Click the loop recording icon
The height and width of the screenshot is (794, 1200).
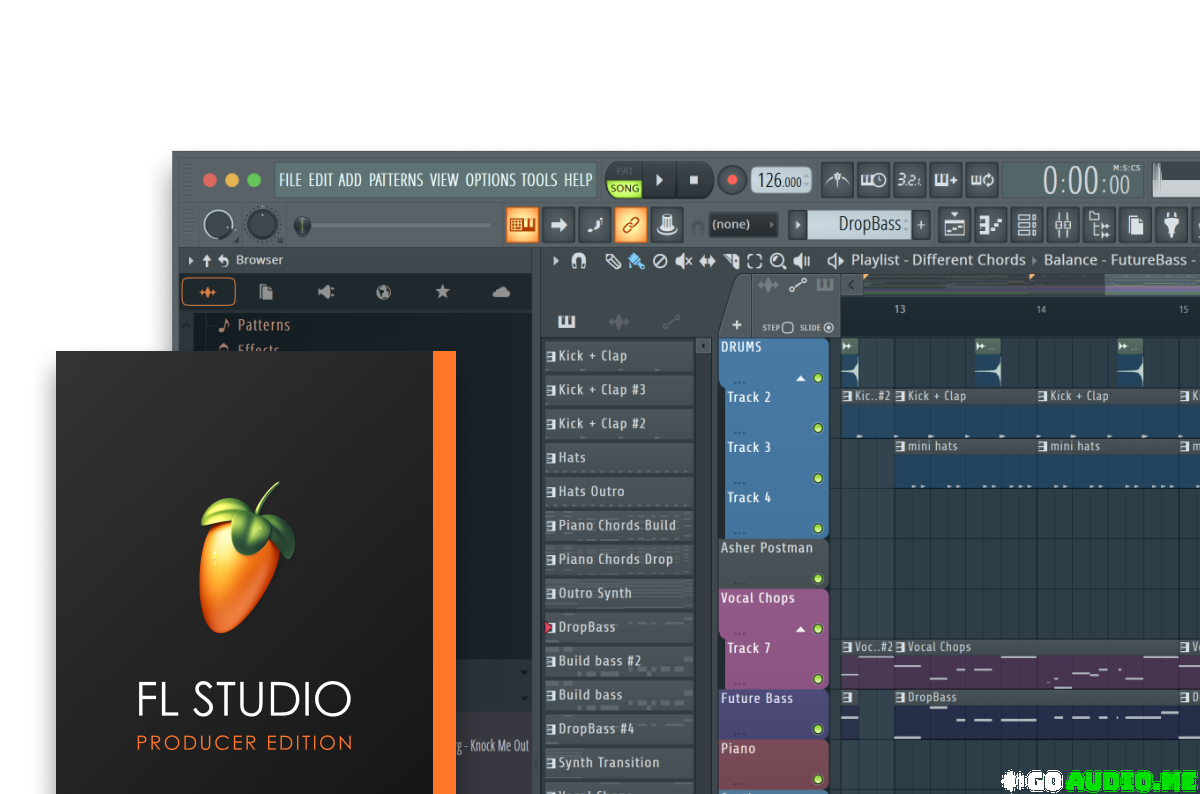coord(981,181)
